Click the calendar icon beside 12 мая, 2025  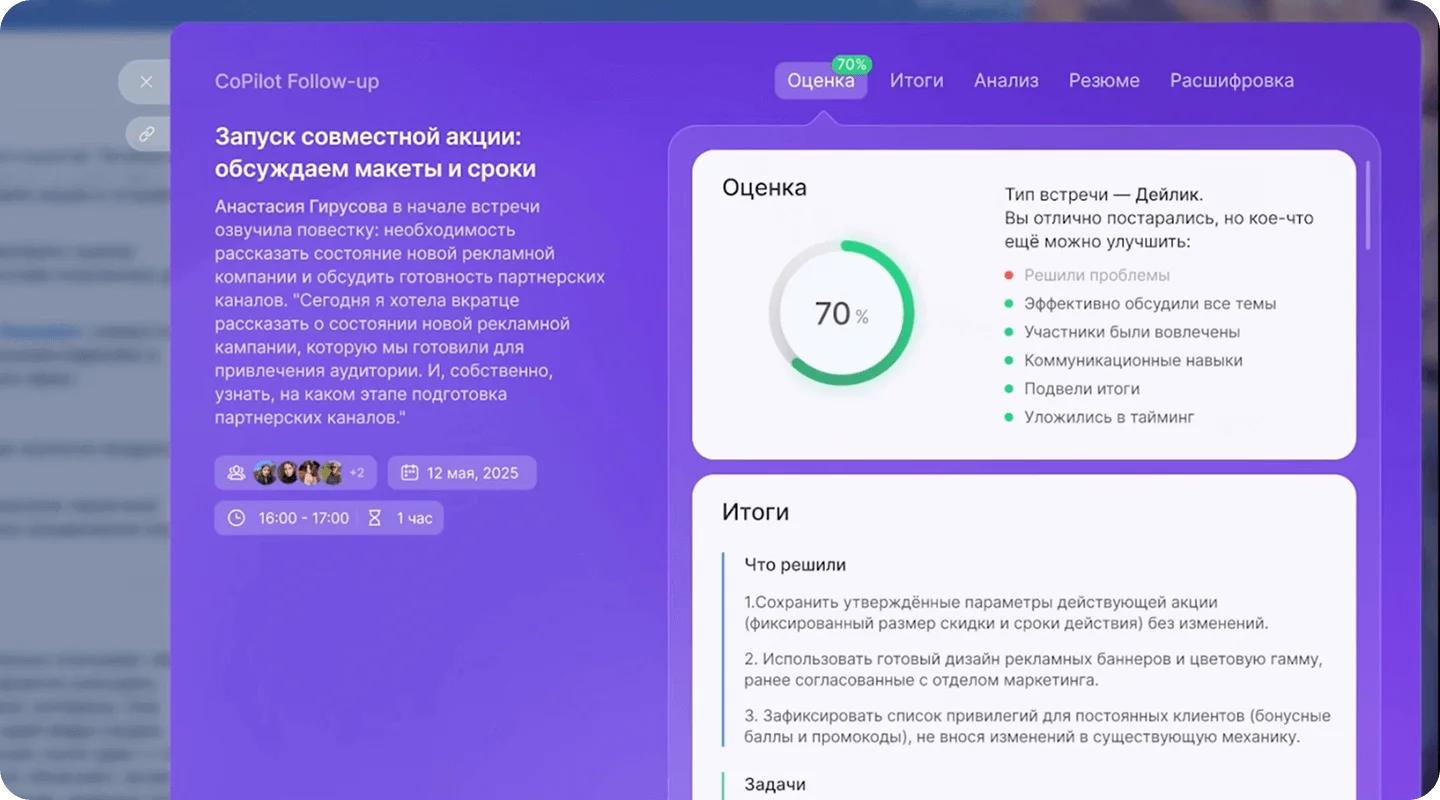(409, 473)
